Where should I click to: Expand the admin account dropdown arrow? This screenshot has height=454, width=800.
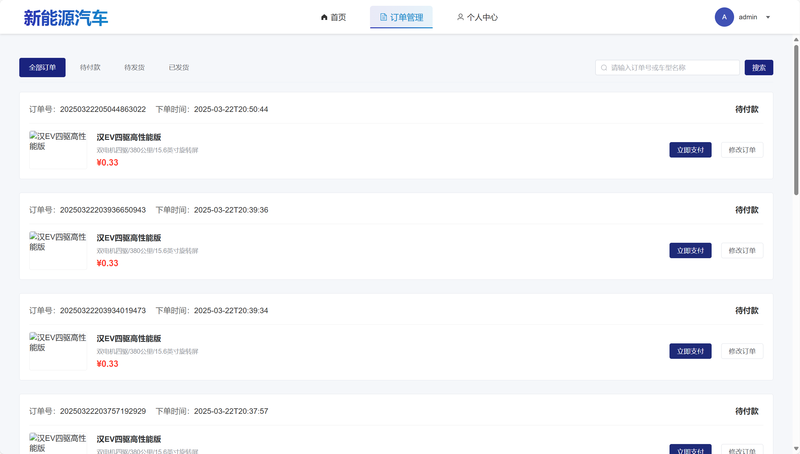point(768,17)
